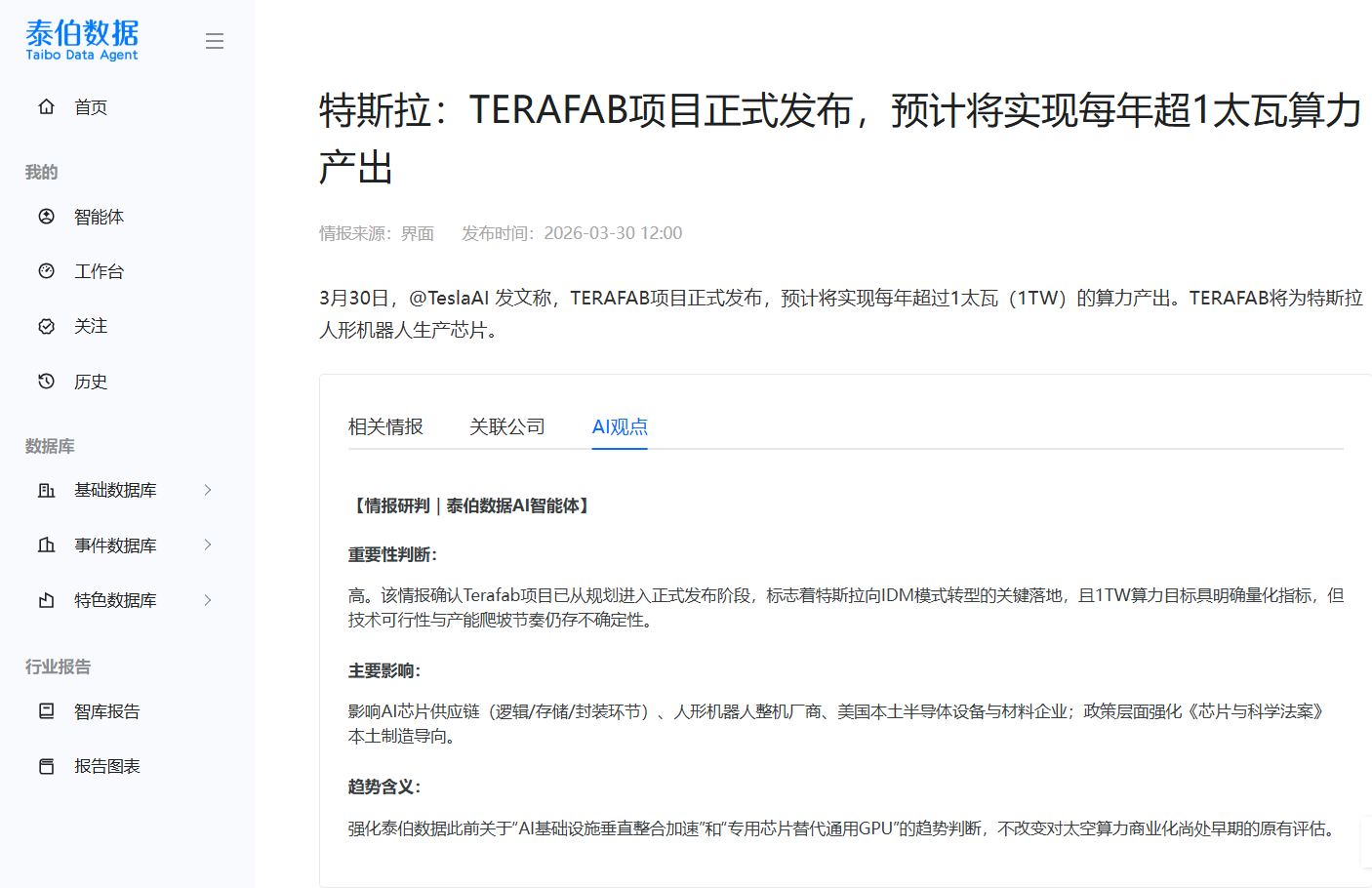Viewport: 1372px width, 888px height.
Task: Expand the 特色数据库 submenu chevron
Action: click(x=208, y=600)
